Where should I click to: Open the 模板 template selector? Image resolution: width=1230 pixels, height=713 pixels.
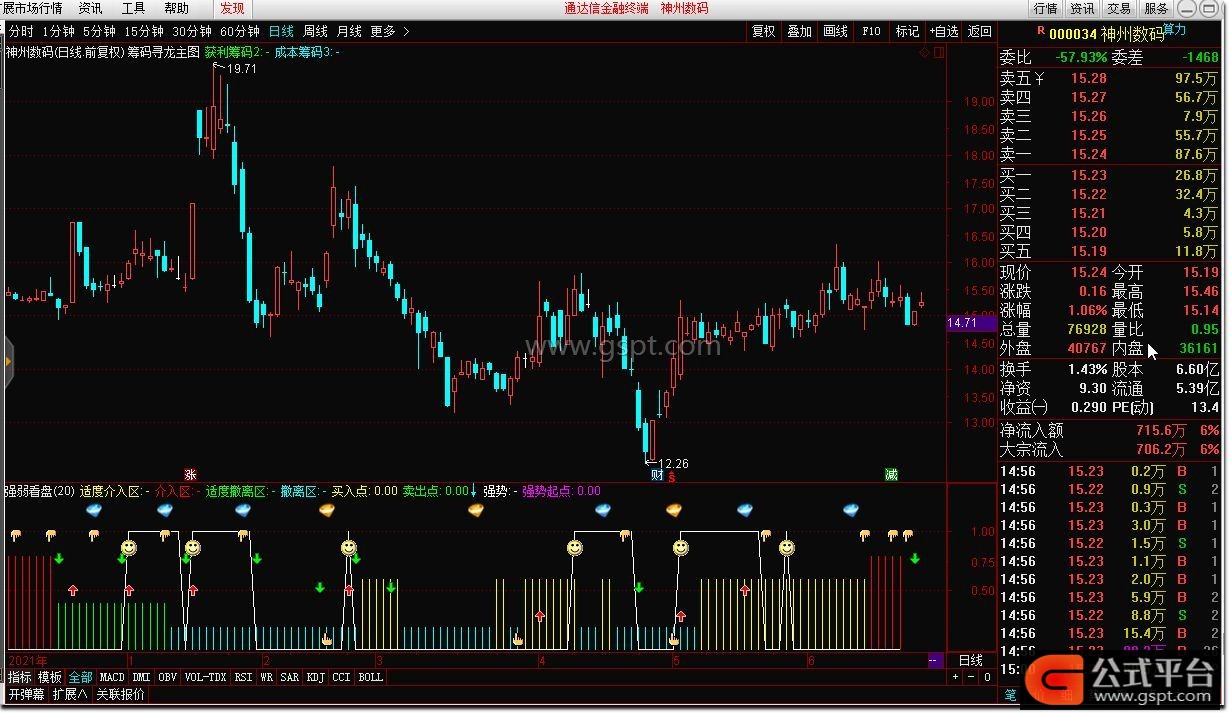50,677
